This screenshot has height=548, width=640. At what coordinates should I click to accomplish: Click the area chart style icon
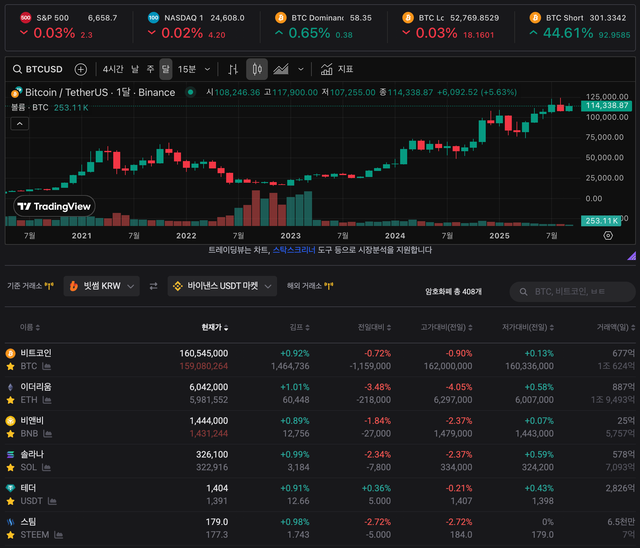coord(282,70)
